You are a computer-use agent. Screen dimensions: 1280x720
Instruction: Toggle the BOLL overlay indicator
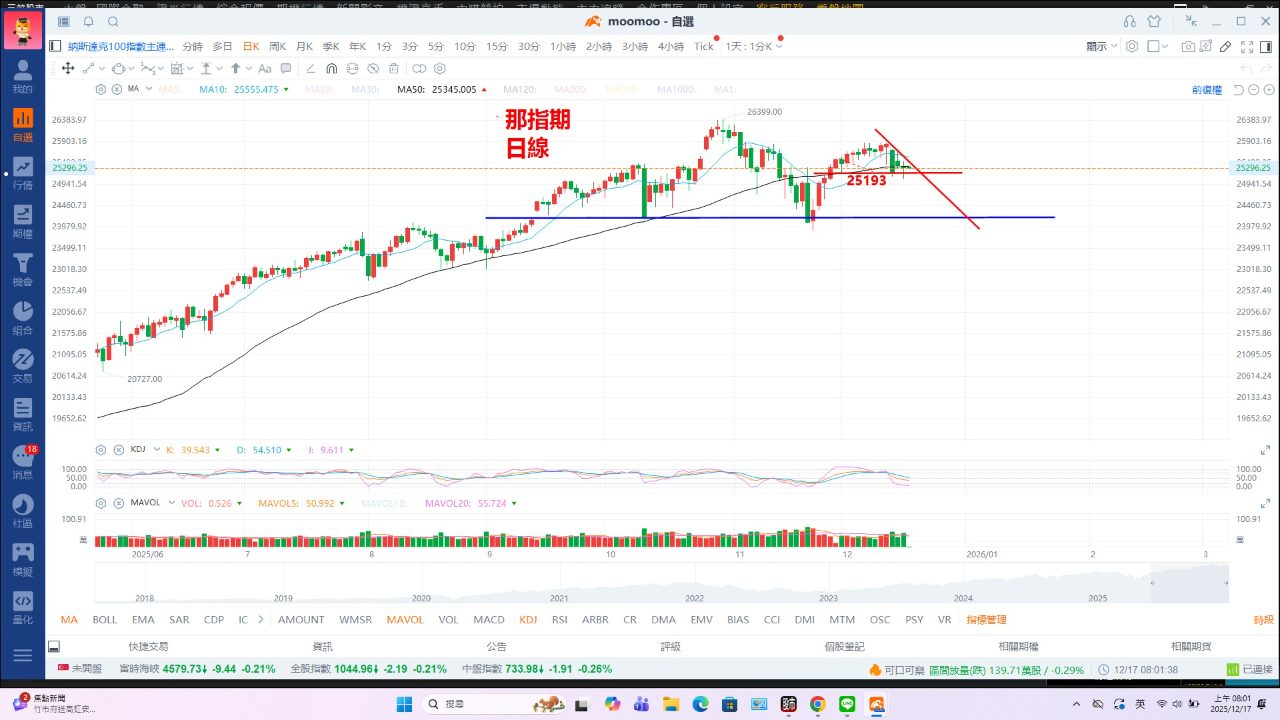click(105, 620)
